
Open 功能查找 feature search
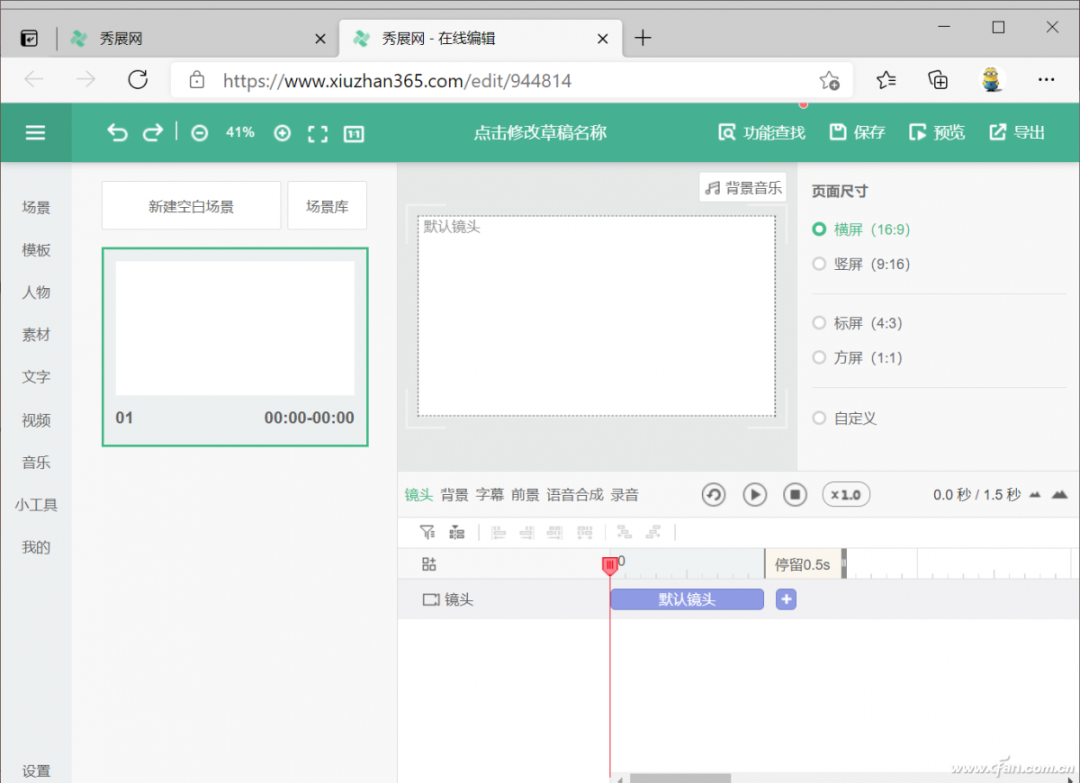point(762,132)
